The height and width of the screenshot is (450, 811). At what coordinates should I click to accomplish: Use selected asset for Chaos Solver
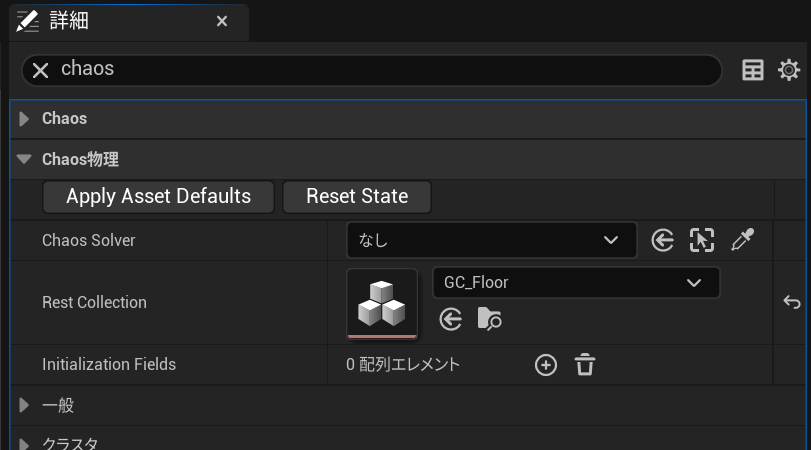[x=662, y=240]
